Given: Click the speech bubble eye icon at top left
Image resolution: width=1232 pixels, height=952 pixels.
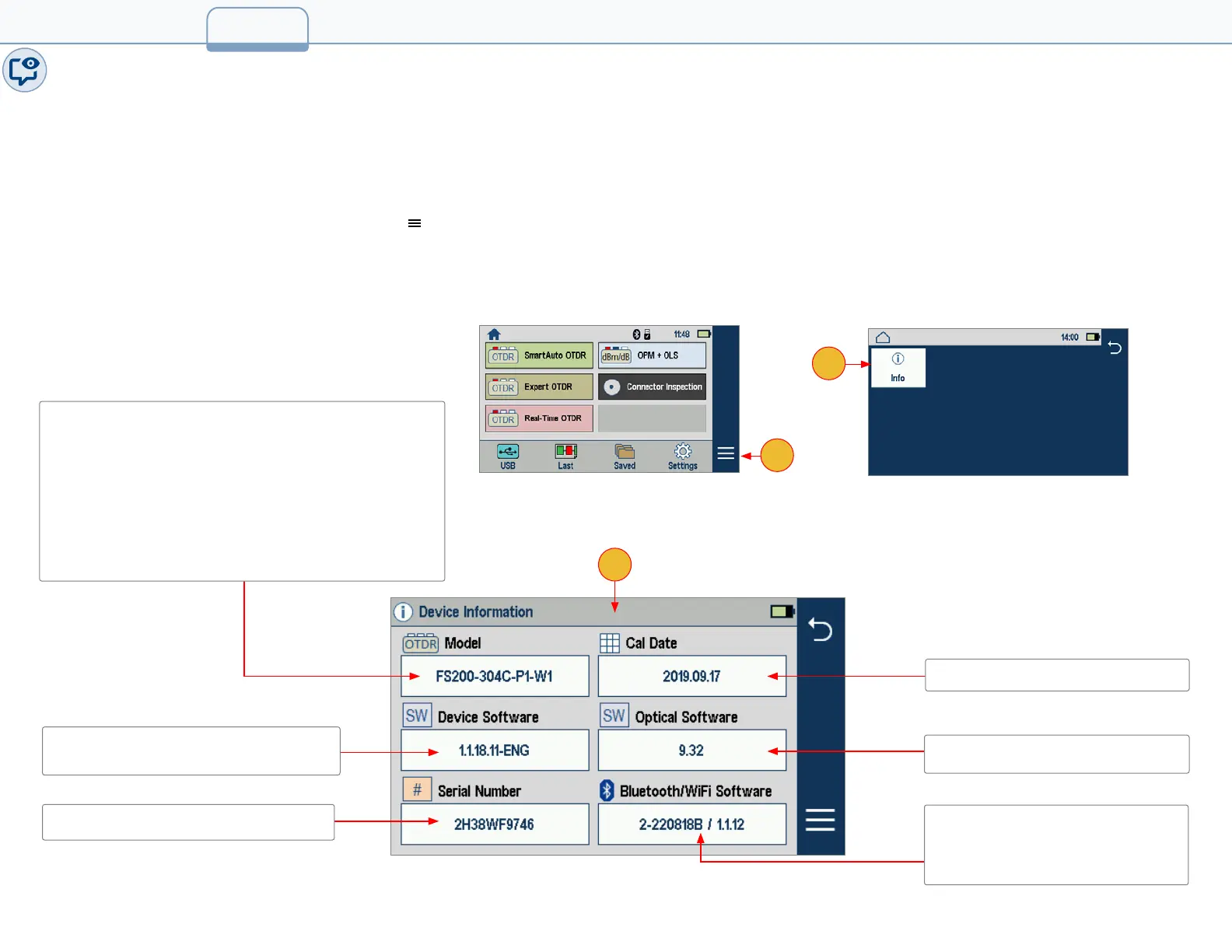Looking at the screenshot, I should coord(25,71).
